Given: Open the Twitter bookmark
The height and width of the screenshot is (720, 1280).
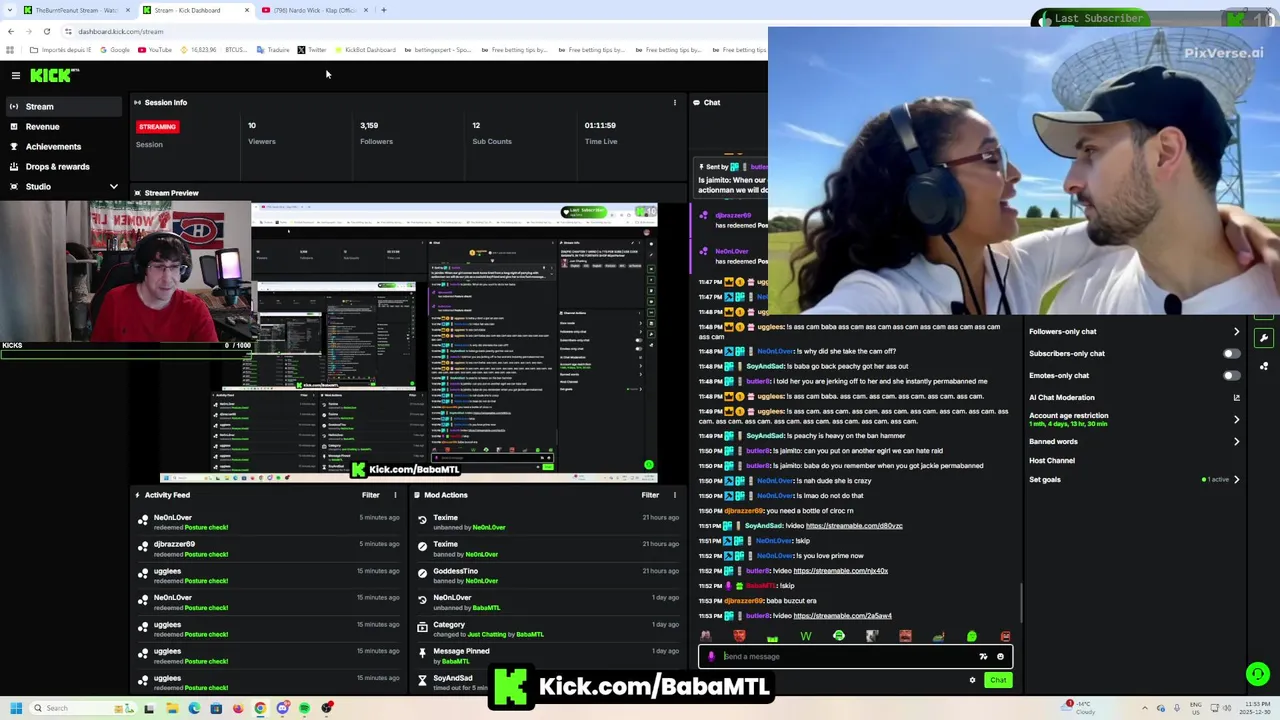Looking at the screenshot, I should (312, 50).
